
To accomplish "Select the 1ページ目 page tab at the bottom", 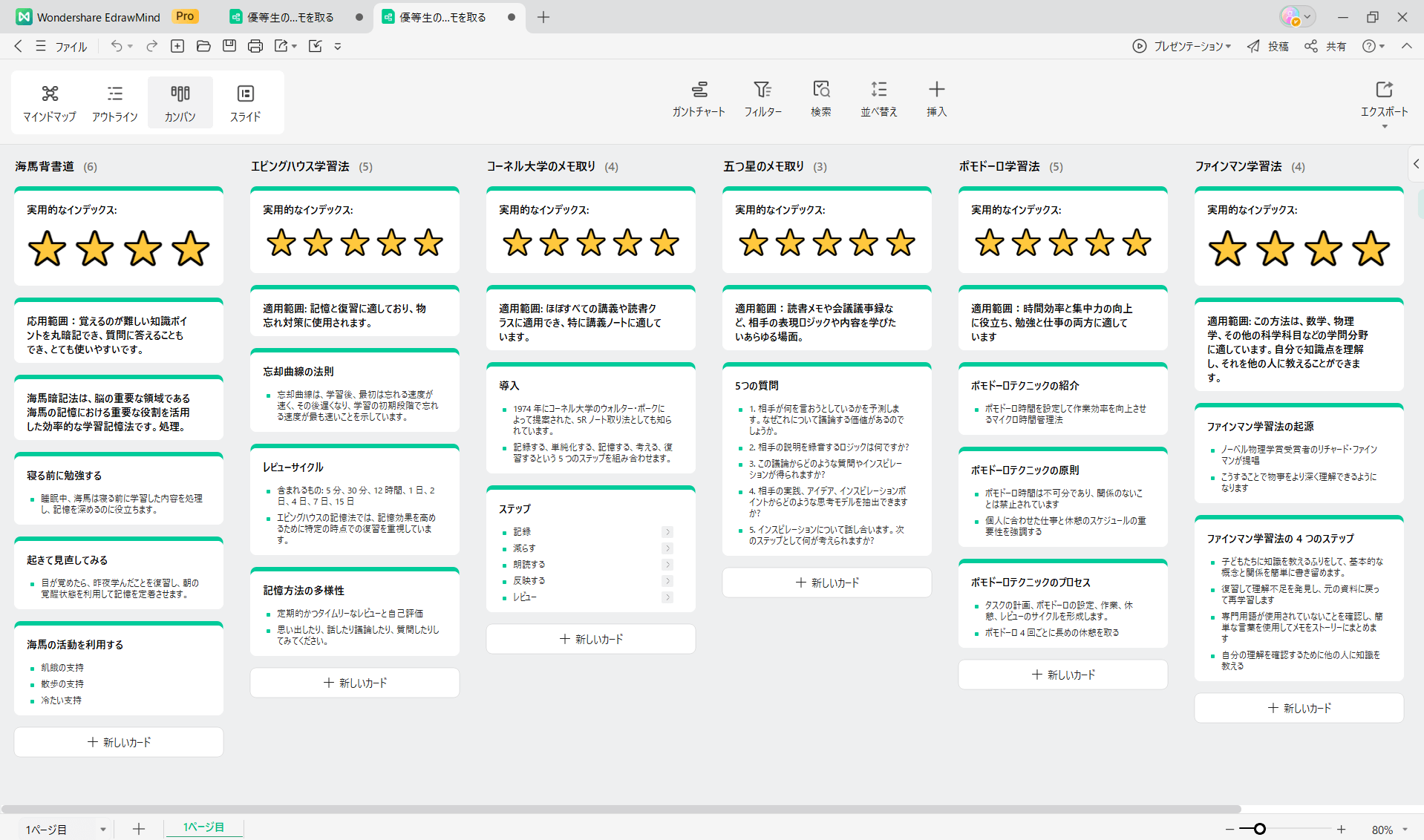I will pos(204,827).
